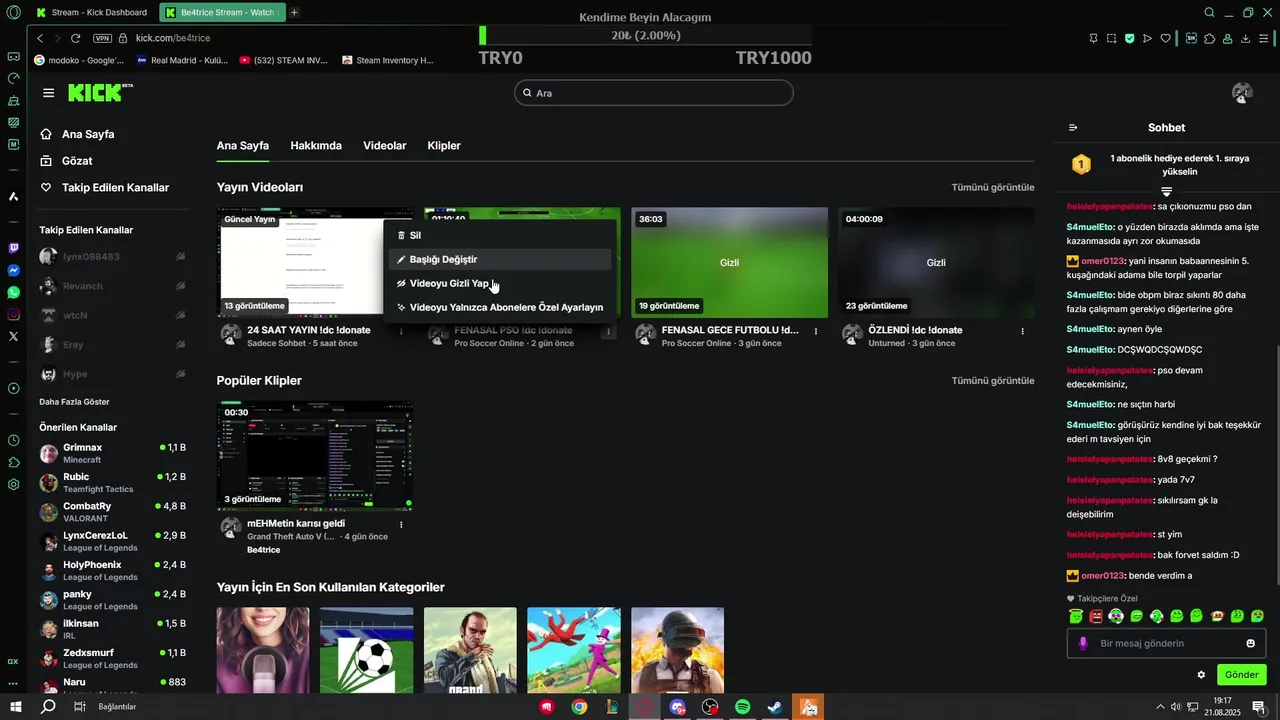Open the emoji picker in chat box
1280x720 pixels.
click(1250, 643)
